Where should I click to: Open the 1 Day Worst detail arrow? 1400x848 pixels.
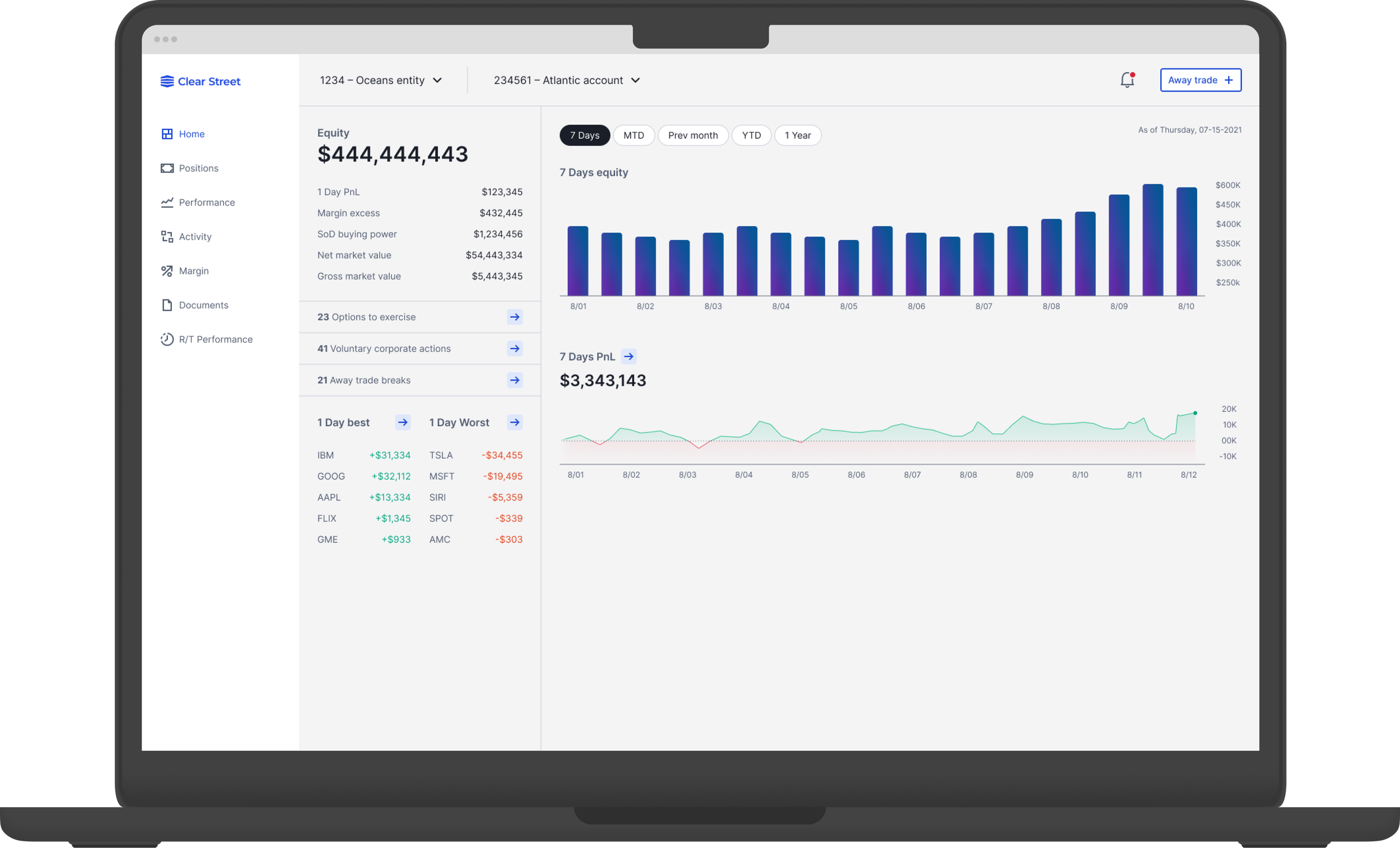[x=514, y=423]
